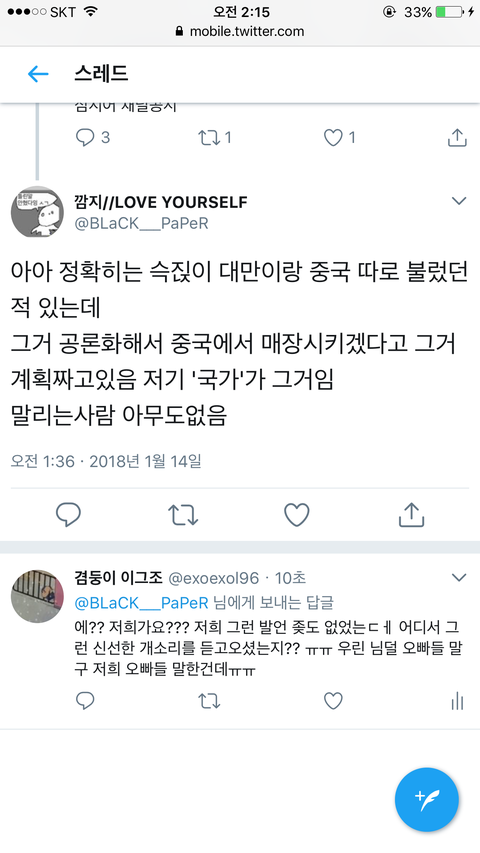Image resolution: width=480 pixels, height=853 pixels.
Task: Like the top tweet with 1 like
Action: (340, 138)
